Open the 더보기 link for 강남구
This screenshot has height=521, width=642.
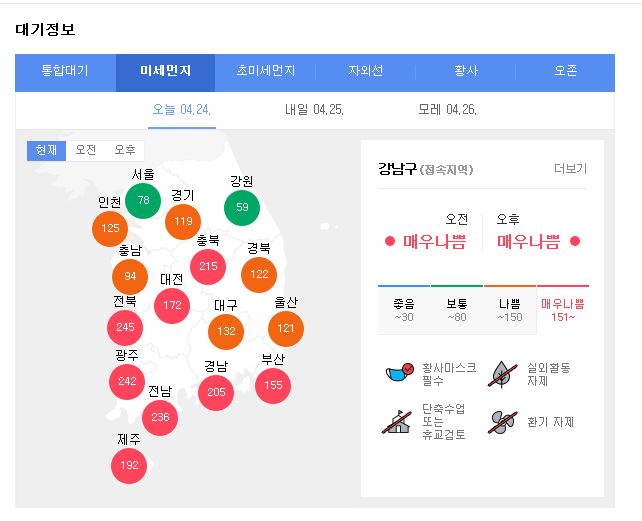point(570,169)
